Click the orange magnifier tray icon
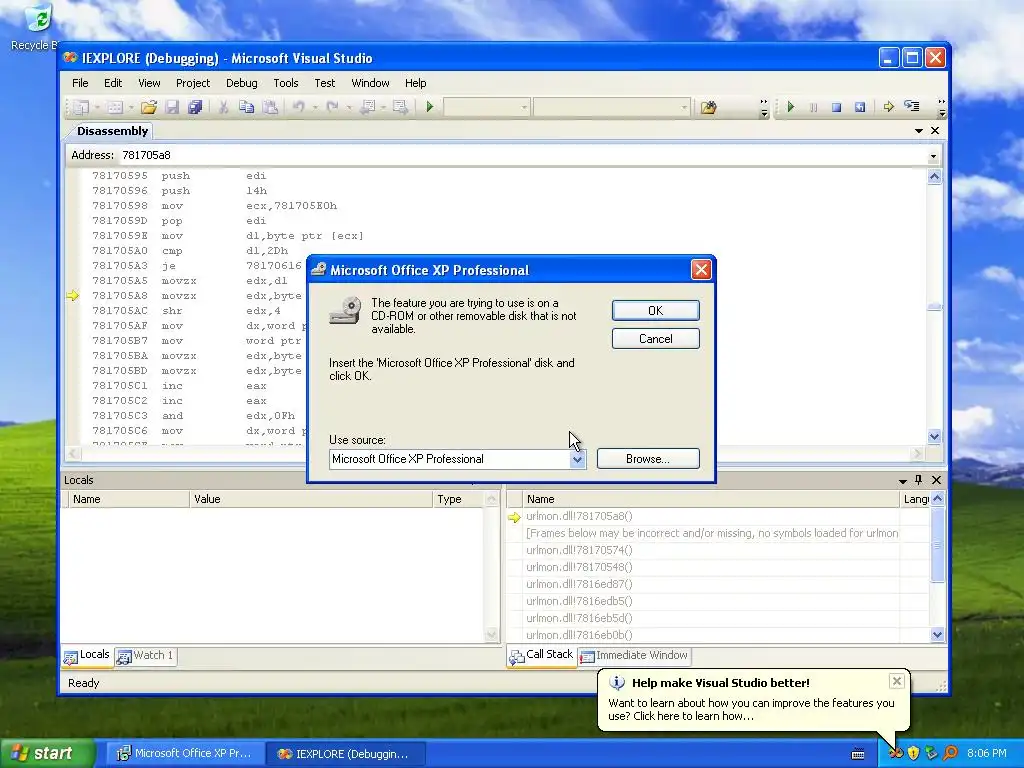This screenshot has height=768, width=1024. coord(950,753)
